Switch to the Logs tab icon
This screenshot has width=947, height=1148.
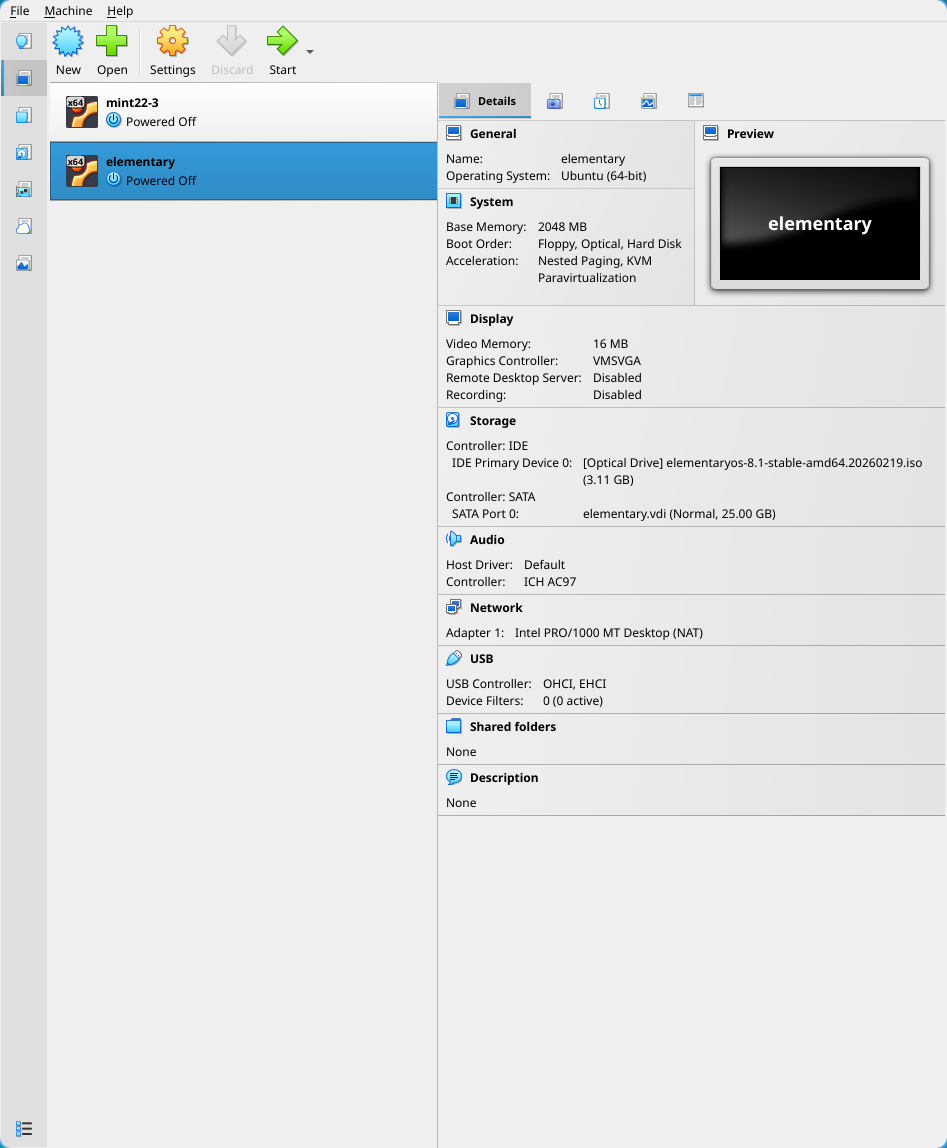(601, 101)
